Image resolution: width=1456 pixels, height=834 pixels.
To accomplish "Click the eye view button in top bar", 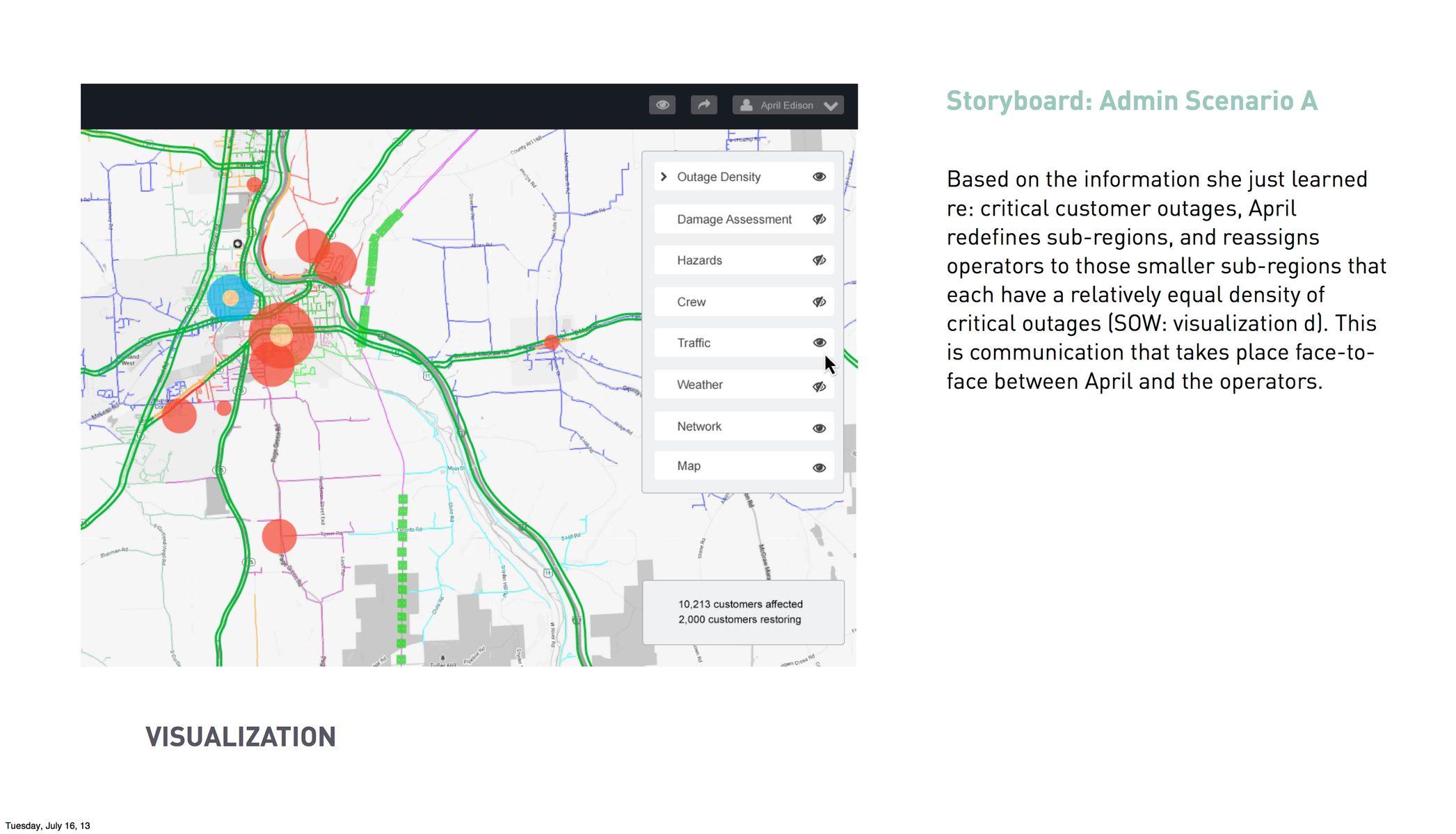I will (x=662, y=105).
